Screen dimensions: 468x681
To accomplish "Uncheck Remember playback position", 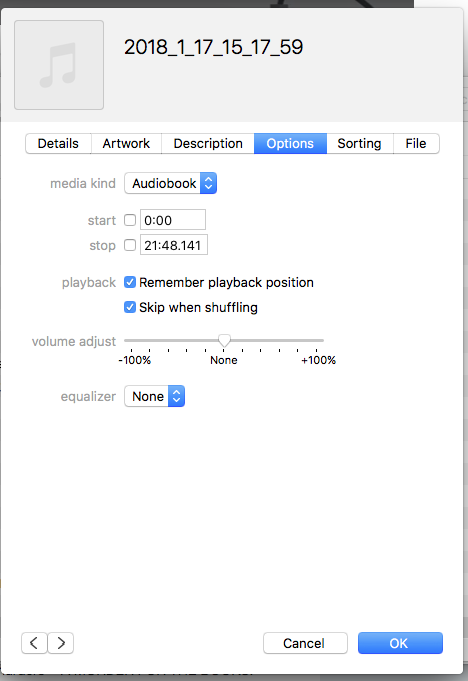I will coord(130,282).
